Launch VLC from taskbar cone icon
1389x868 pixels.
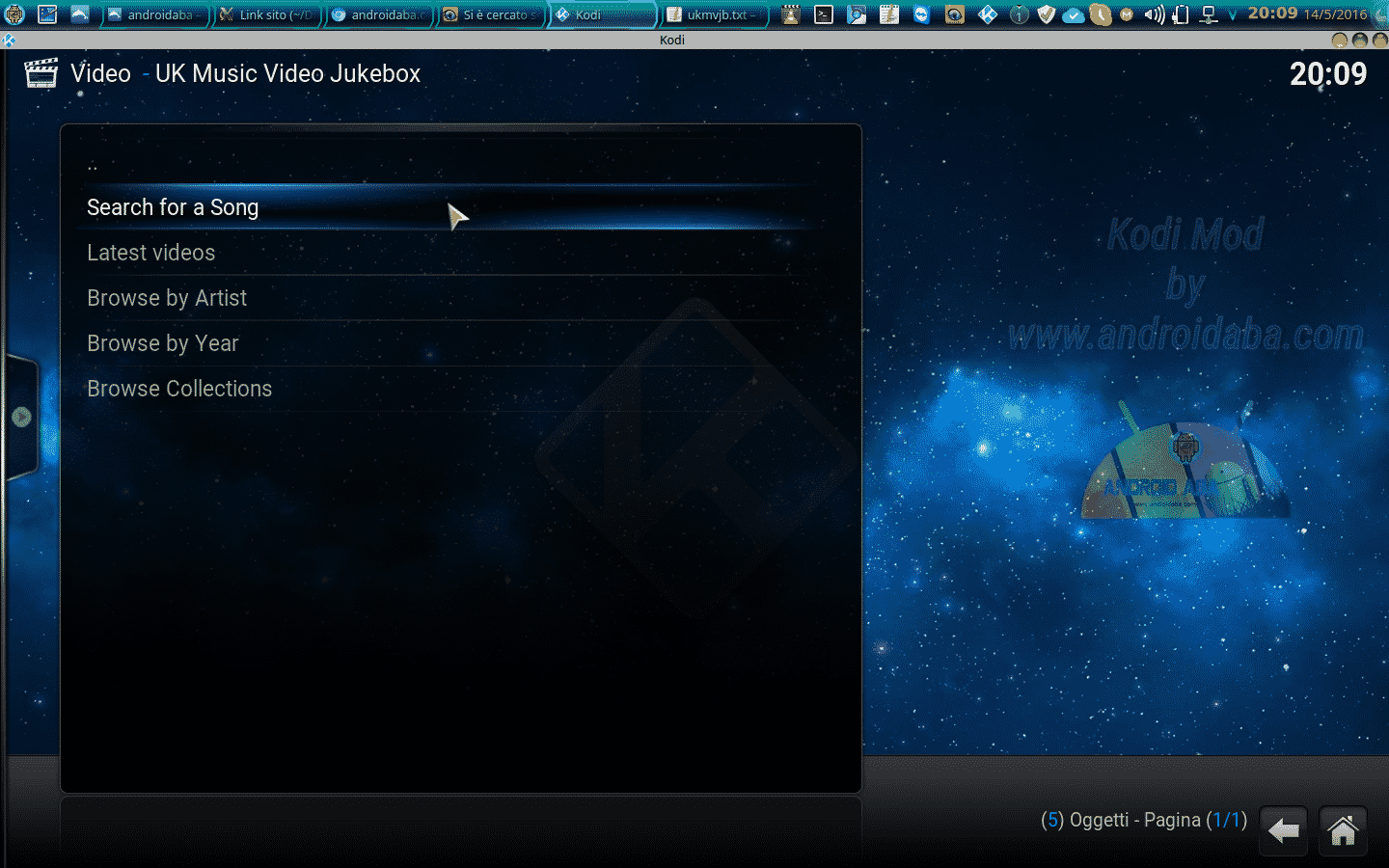(791, 14)
